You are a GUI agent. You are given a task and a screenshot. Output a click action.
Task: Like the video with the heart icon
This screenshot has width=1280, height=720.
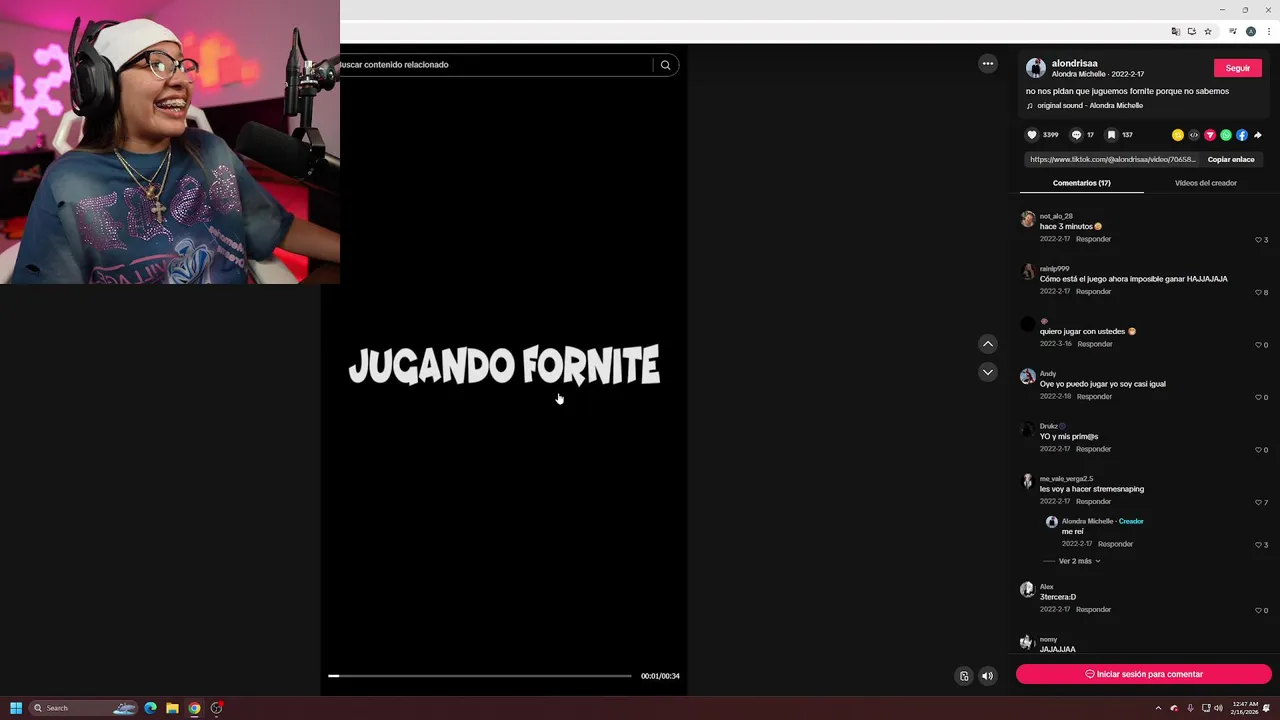[x=1032, y=135]
